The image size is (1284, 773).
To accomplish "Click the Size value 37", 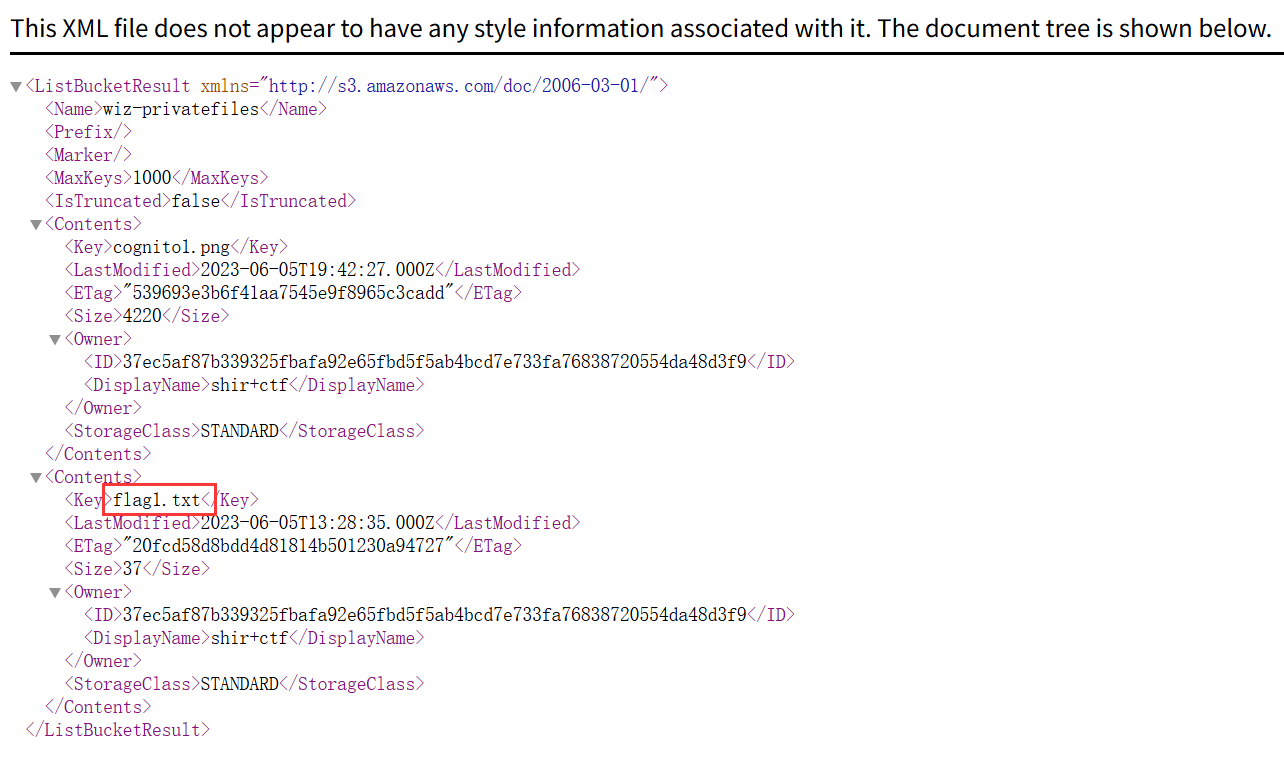I will 133,569.
